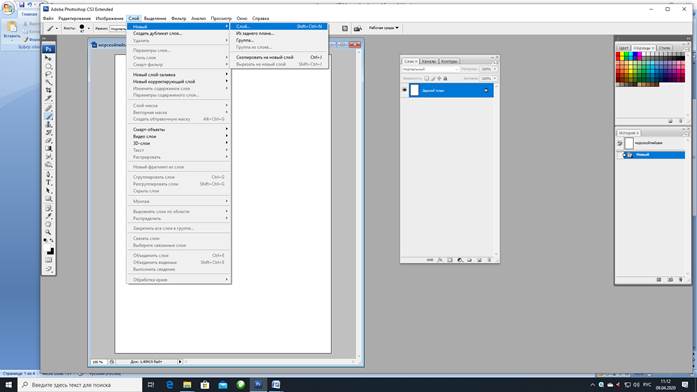Select the Crop tool
This screenshot has width=697, height=392.
(48, 90)
